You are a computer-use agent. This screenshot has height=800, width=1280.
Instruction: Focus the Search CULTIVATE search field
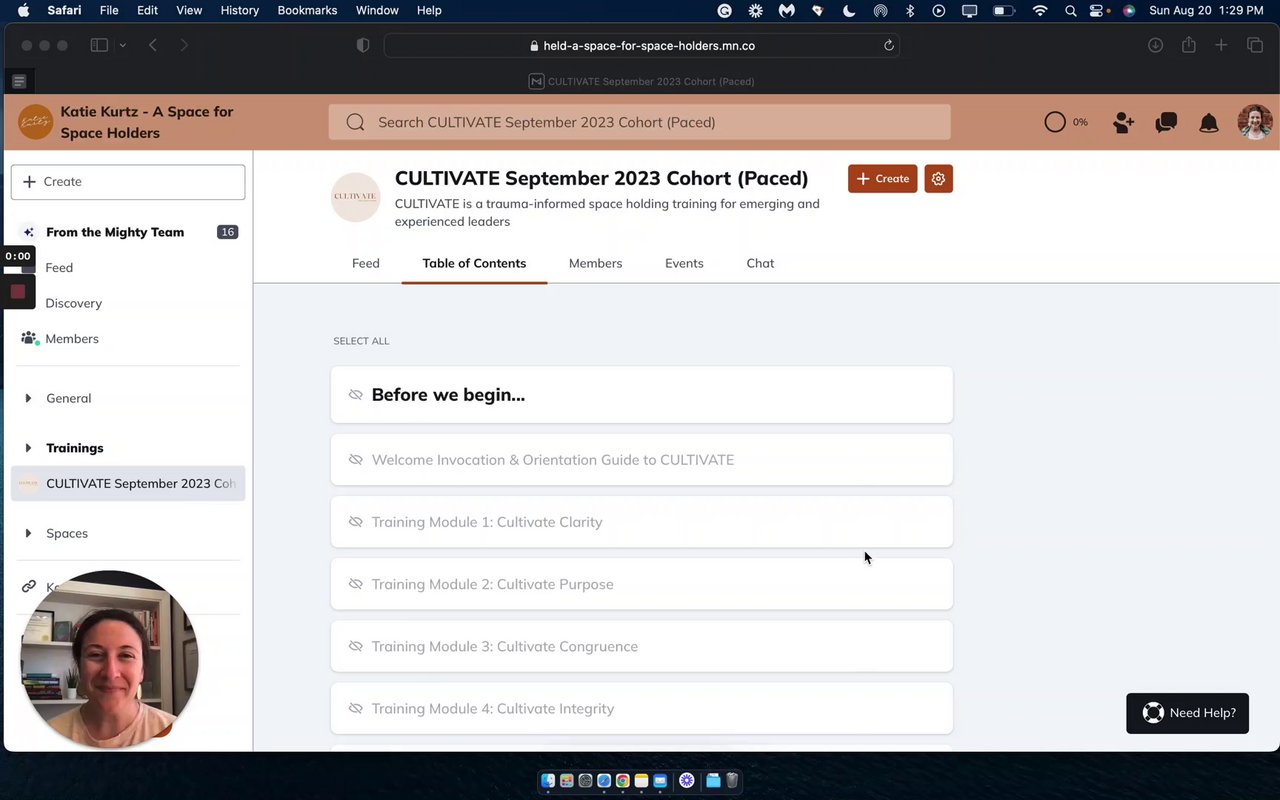[x=639, y=122]
